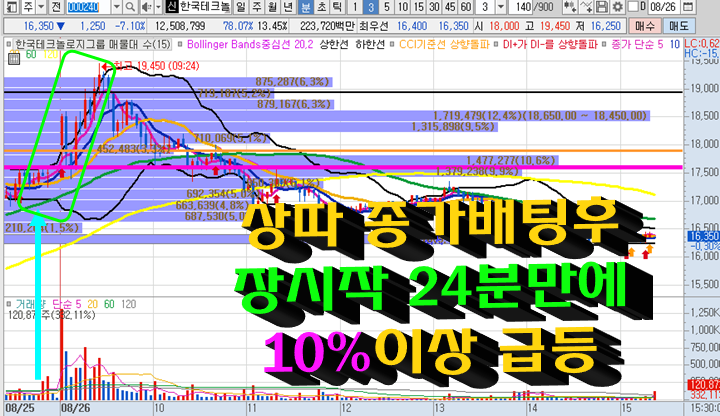Select the 3 minute interval

coord(371,7)
